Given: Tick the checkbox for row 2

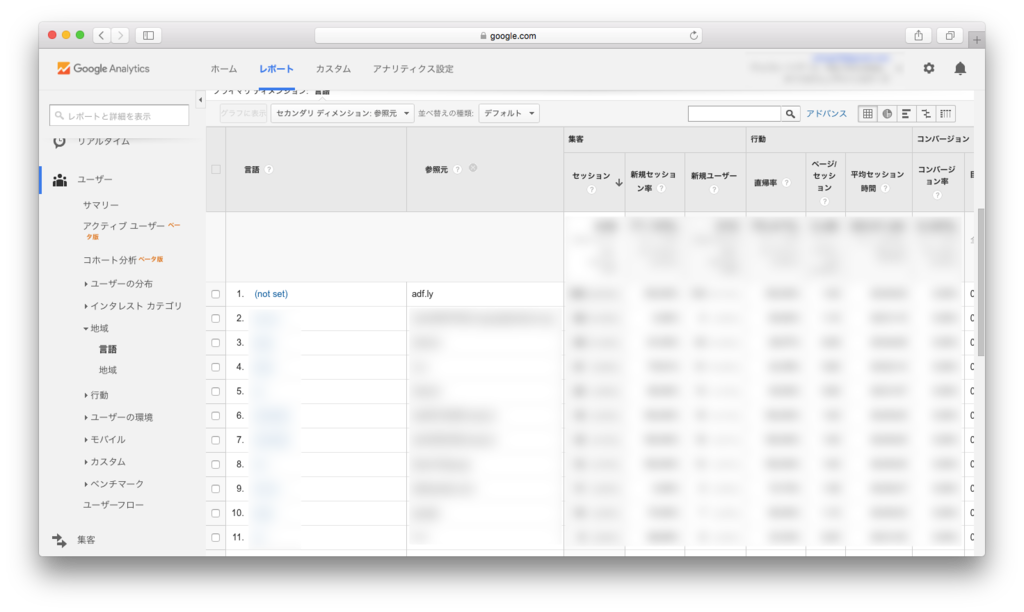Looking at the screenshot, I should pyautogui.click(x=216, y=318).
